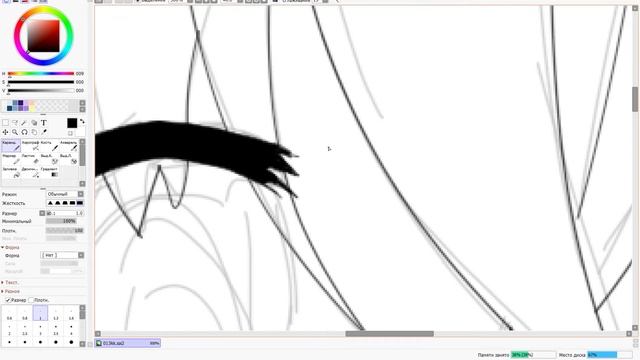Select the Eyedropper tool
This screenshot has height=360, width=640.
[x=44, y=132]
